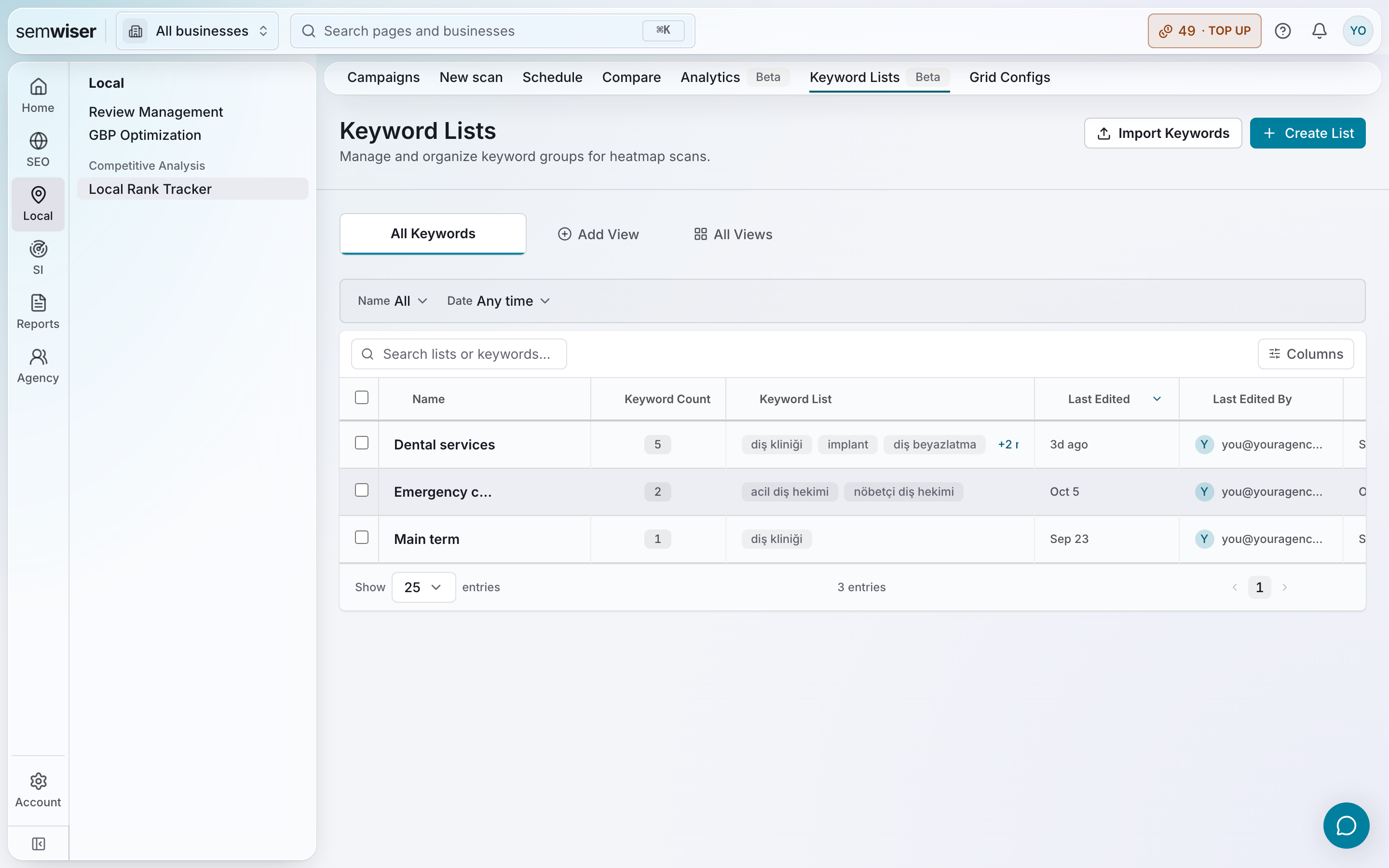Open GBP Optimization link
The image size is (1389, 868).
(145, 135)
